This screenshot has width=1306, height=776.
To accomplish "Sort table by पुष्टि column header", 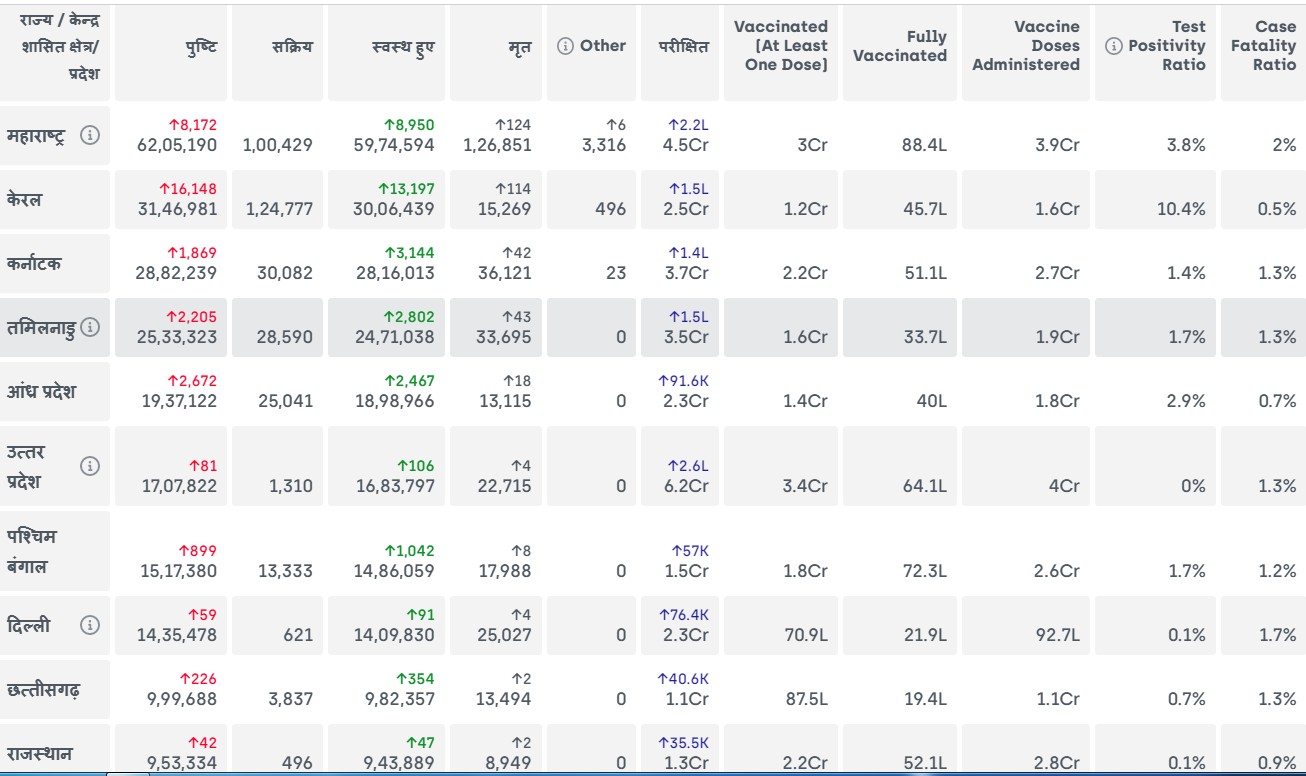I will tap(201, 47).
